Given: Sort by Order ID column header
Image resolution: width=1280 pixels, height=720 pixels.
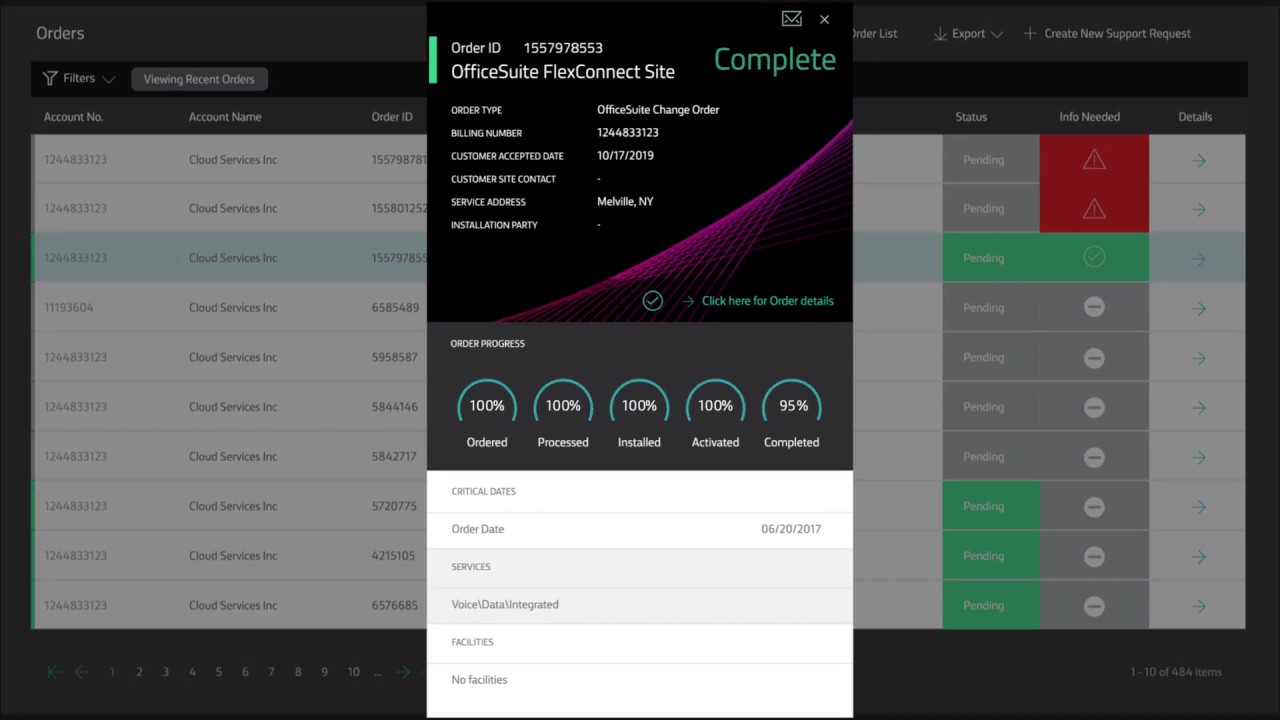Looking at the screenshot, I should pos(392,117).
